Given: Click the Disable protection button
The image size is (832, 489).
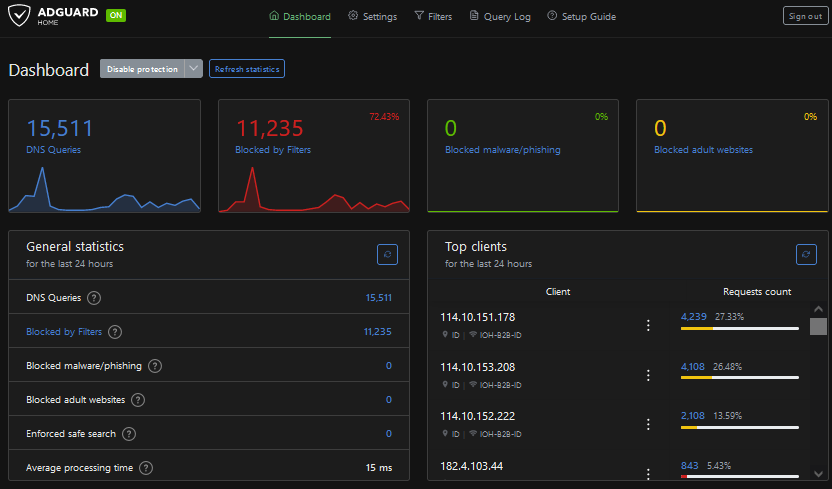Looking at the screenshot, I should (142, 69).
